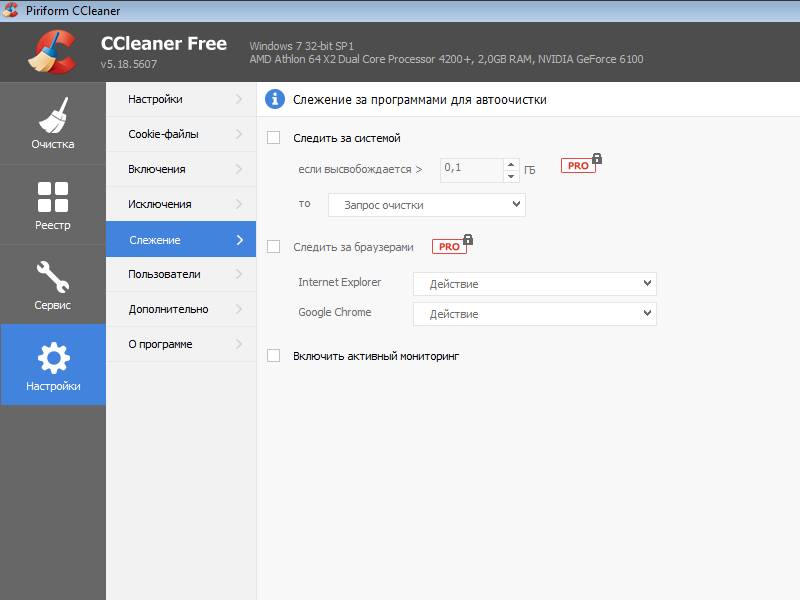Click the version text v5.18.5607
This screenshot has height=600, width=800.
[129, 64]
